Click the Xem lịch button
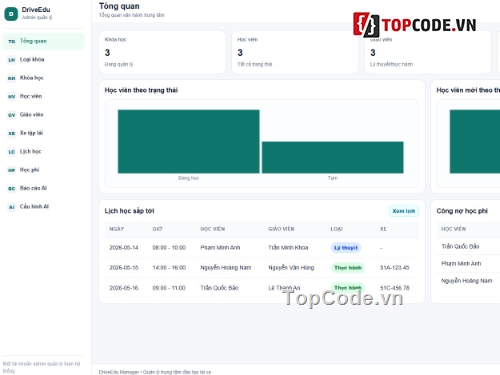 coord(404,211)
